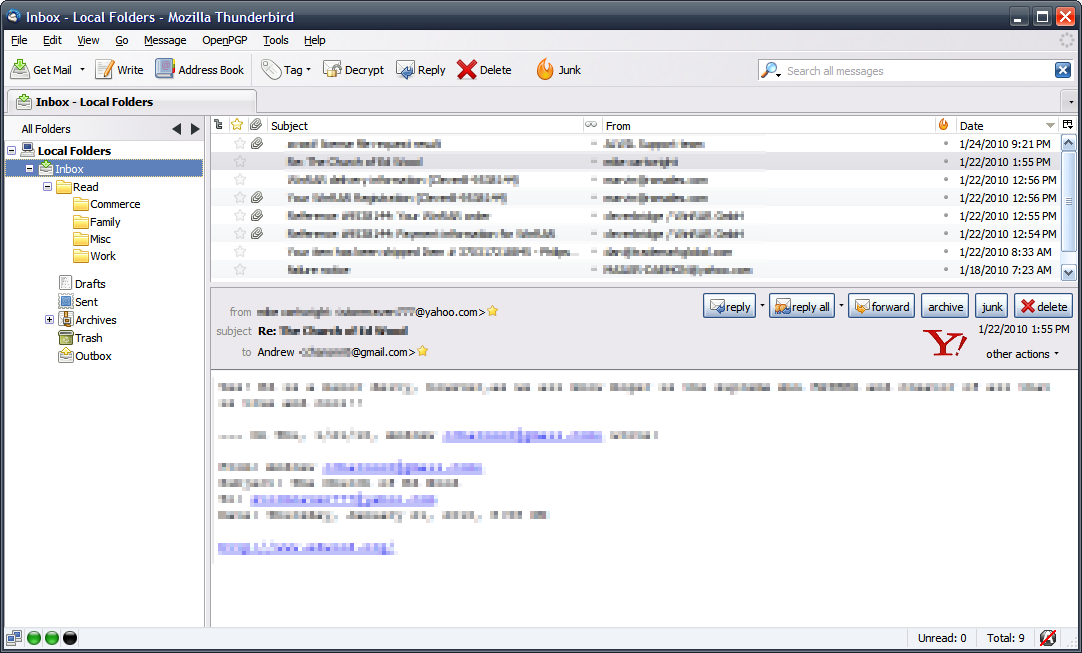Select the Misc folder
The height and width of the screenshot is (653, 1082).
(92, 239)
